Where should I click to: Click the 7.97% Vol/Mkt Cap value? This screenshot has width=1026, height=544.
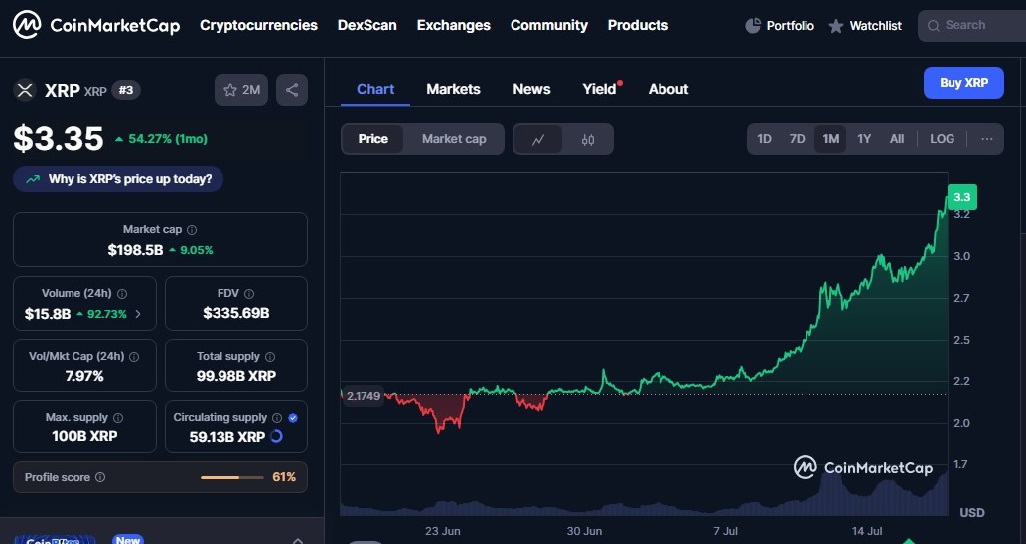coord(84,376)
